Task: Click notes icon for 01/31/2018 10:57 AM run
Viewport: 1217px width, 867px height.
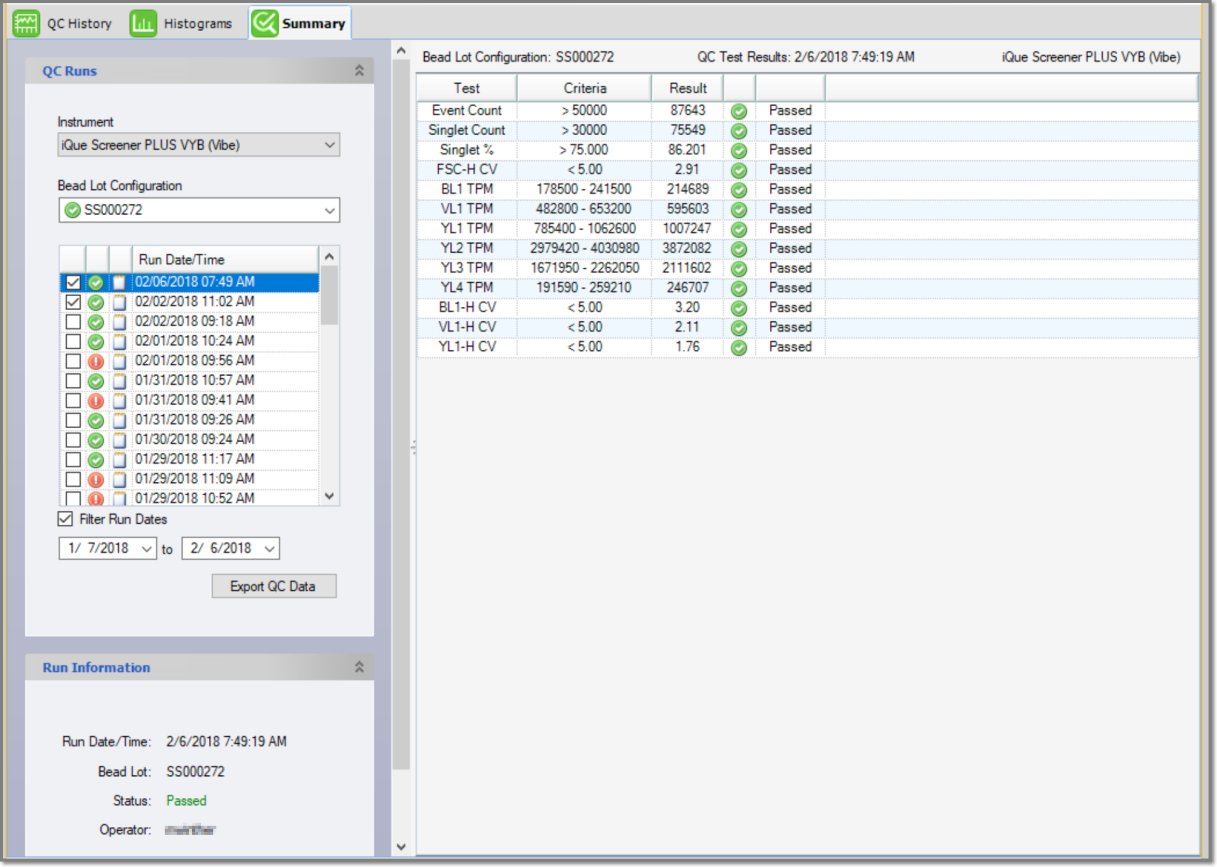Action: 120,381
